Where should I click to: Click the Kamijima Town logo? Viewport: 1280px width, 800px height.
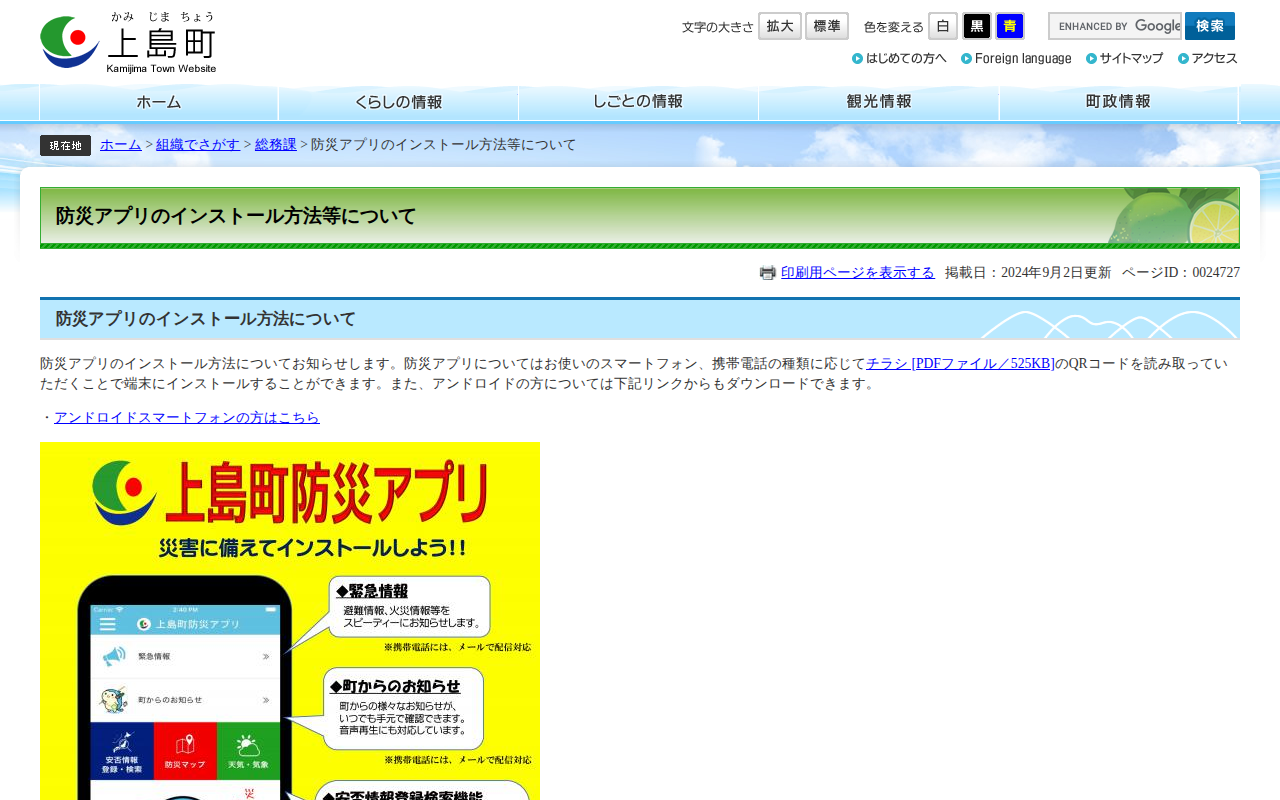tap(128, 42)
